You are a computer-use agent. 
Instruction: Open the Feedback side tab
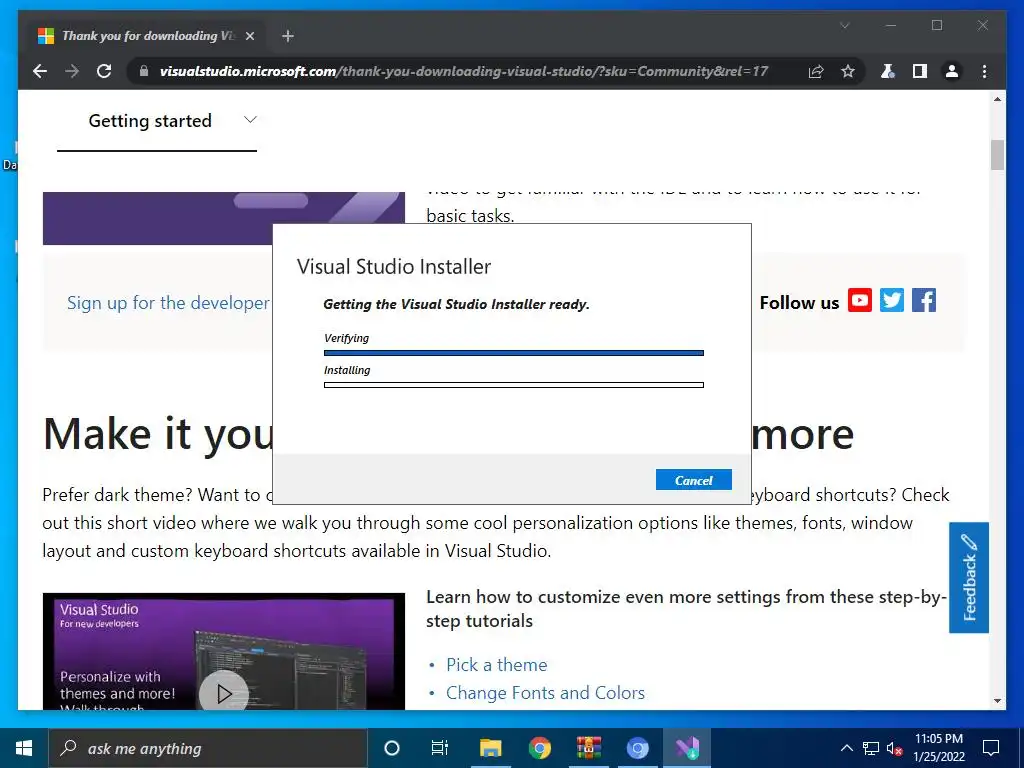point(968,577)
